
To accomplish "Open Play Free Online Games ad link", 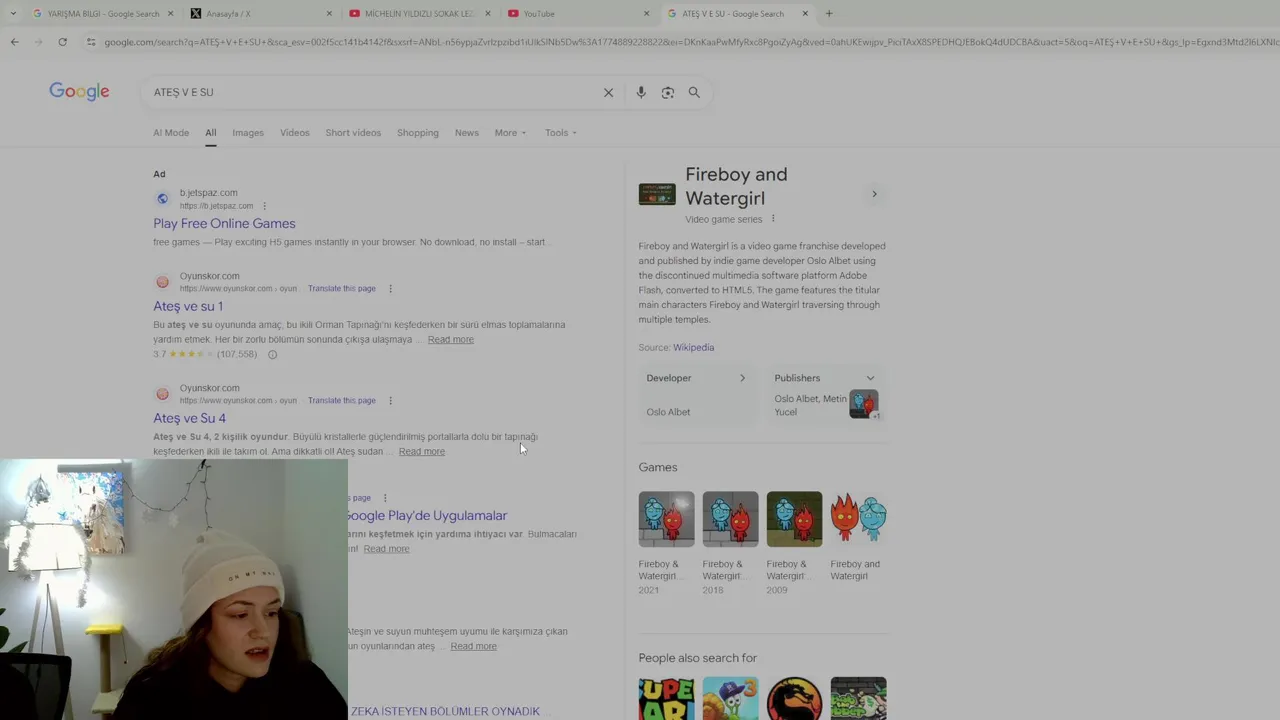I will pyautogui.click(x=224, y=224).
